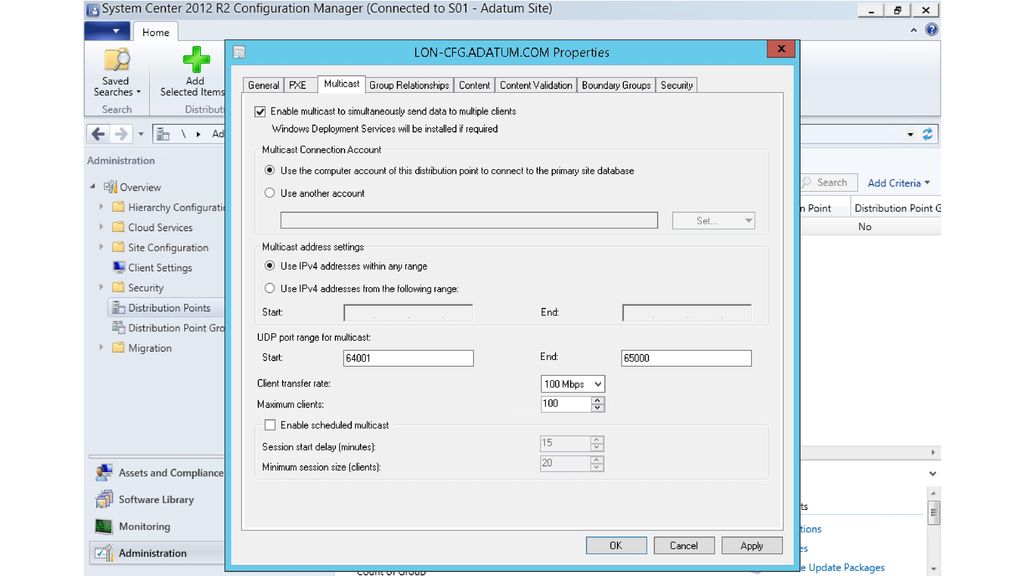Increase Maximum clients spinner value
1024x576 pixels.
pyautogui.click(x=598, y=400)
